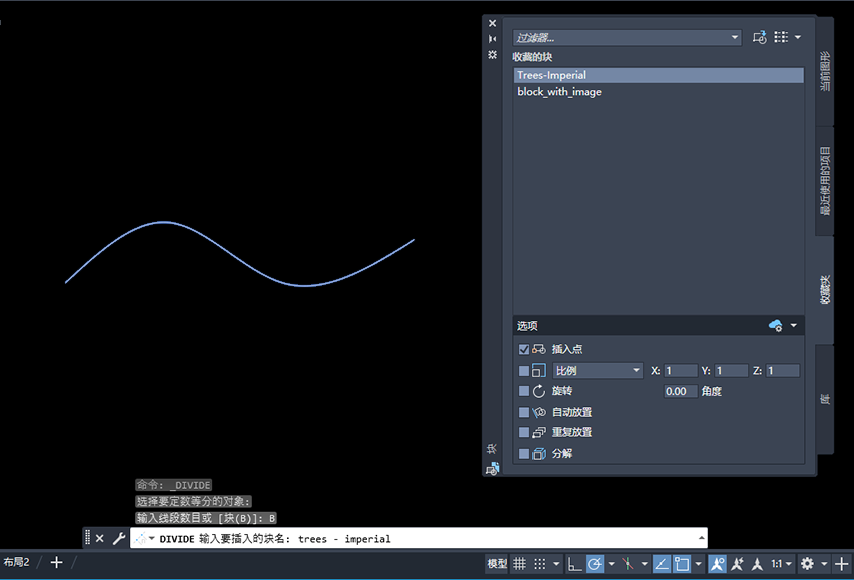The image size is (854, 580).
Task: Click the insertion point icon beside 插入点
Action: 539,349
